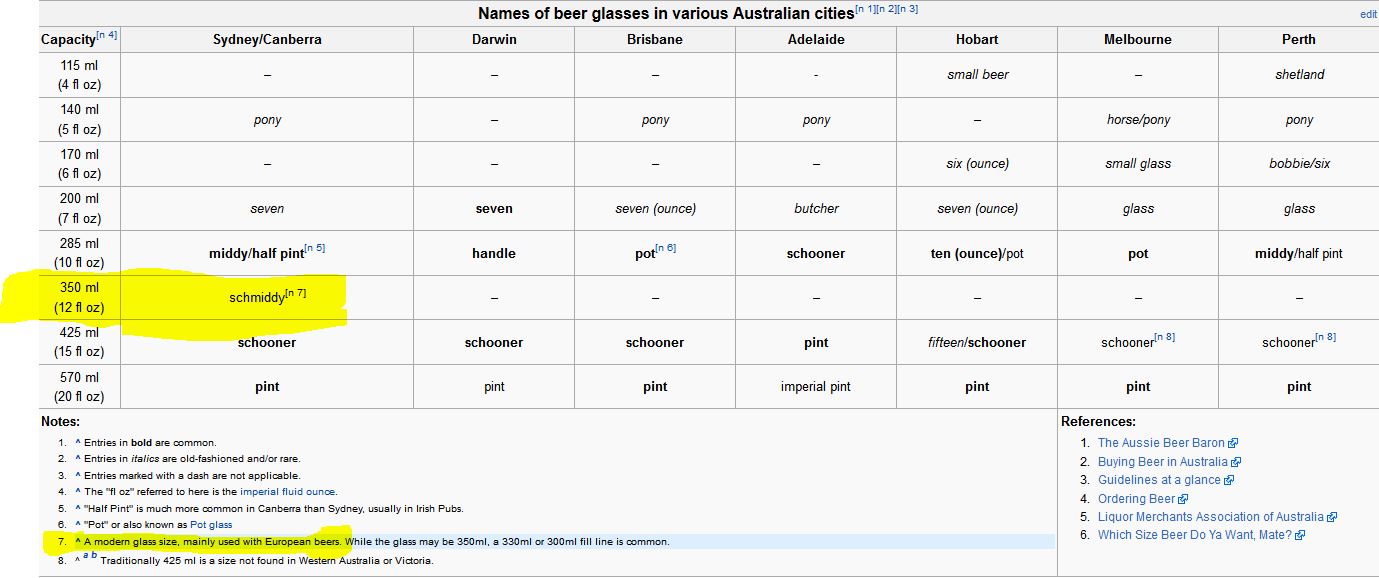Click the external link icon after The Aussie Beer Baron

[1234, 443]
